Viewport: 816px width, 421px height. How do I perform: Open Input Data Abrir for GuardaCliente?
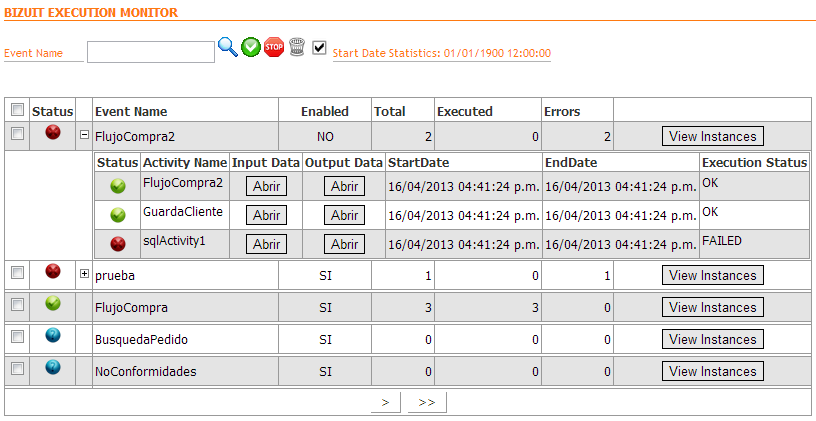click(x=266, y=215)
